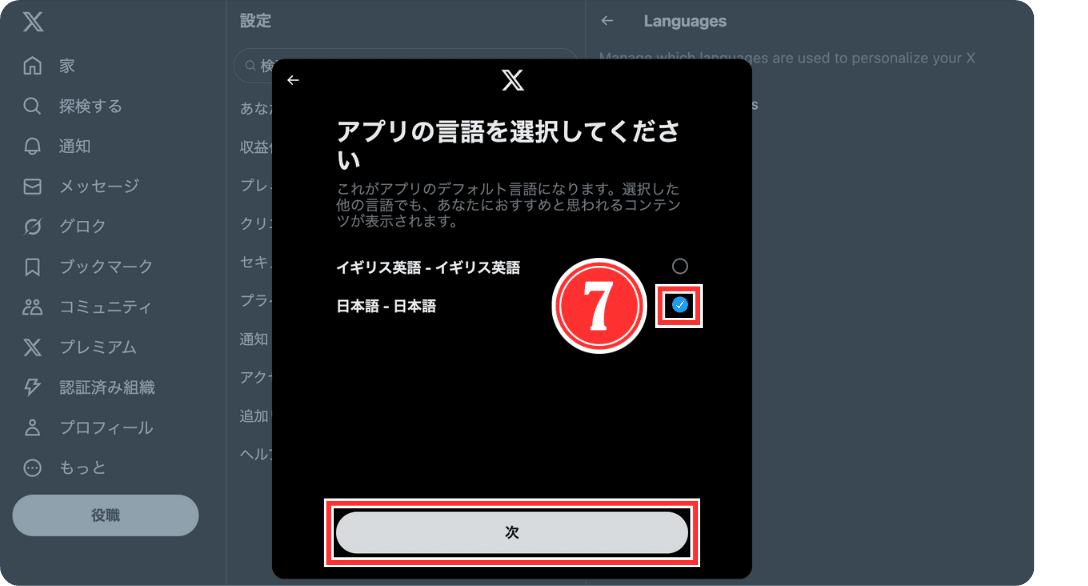Open the 家 (Home) sidebar icon

coord(33,65)
